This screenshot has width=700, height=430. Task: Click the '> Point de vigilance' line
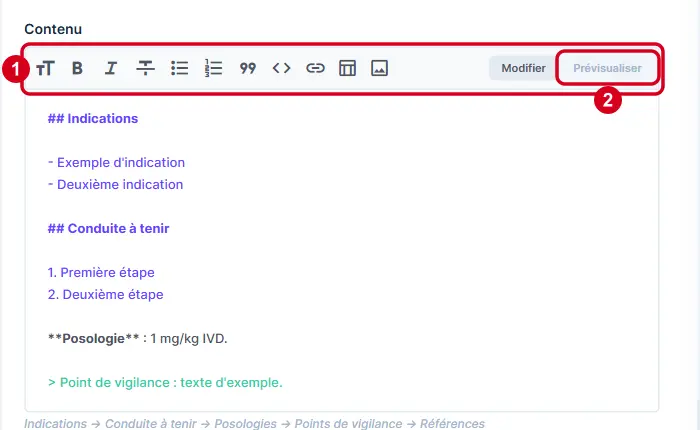[x=165, y=383]
